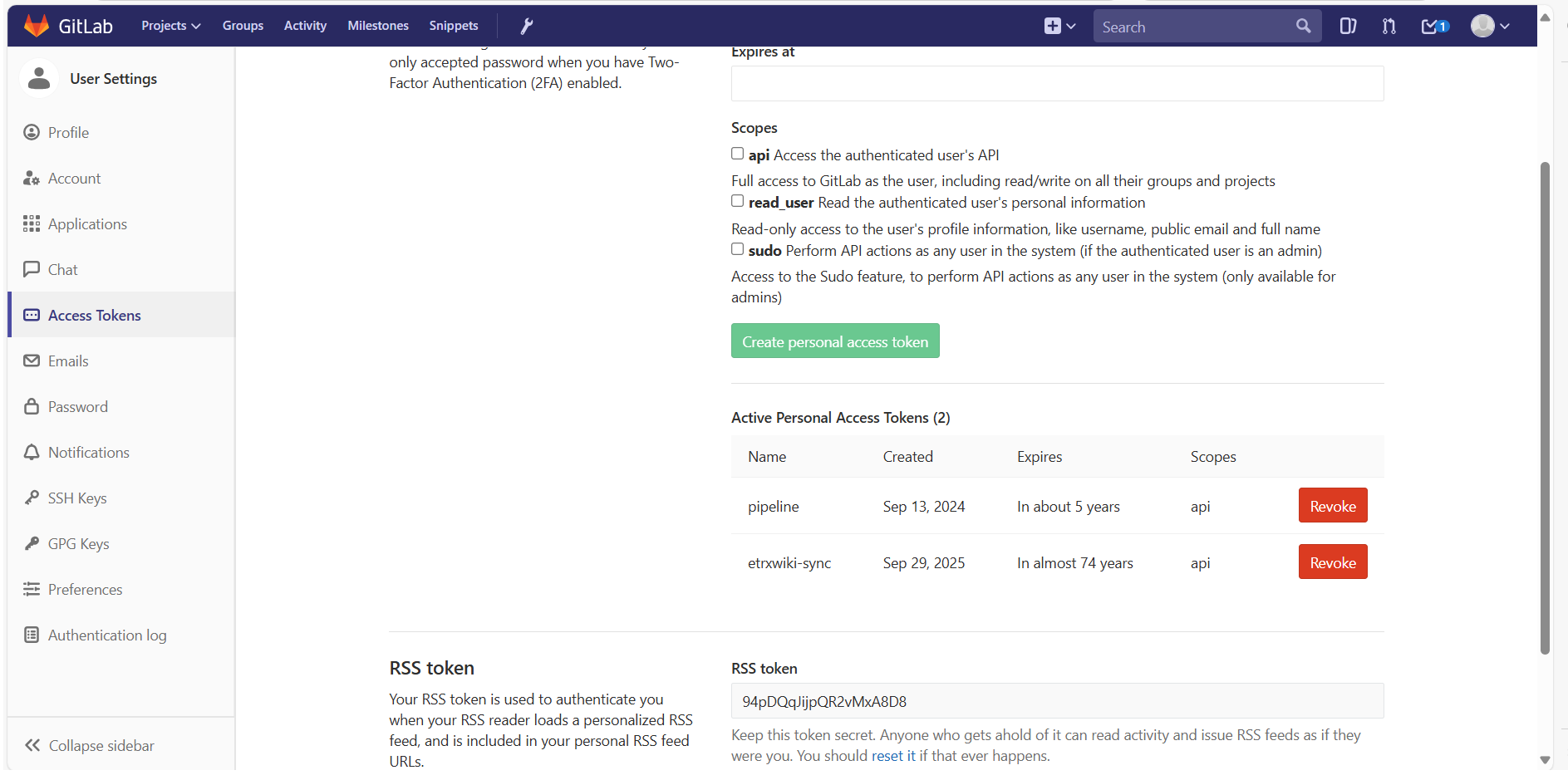Click Create personal access token button
The image size is (1568, 780).
coord(834,341)
